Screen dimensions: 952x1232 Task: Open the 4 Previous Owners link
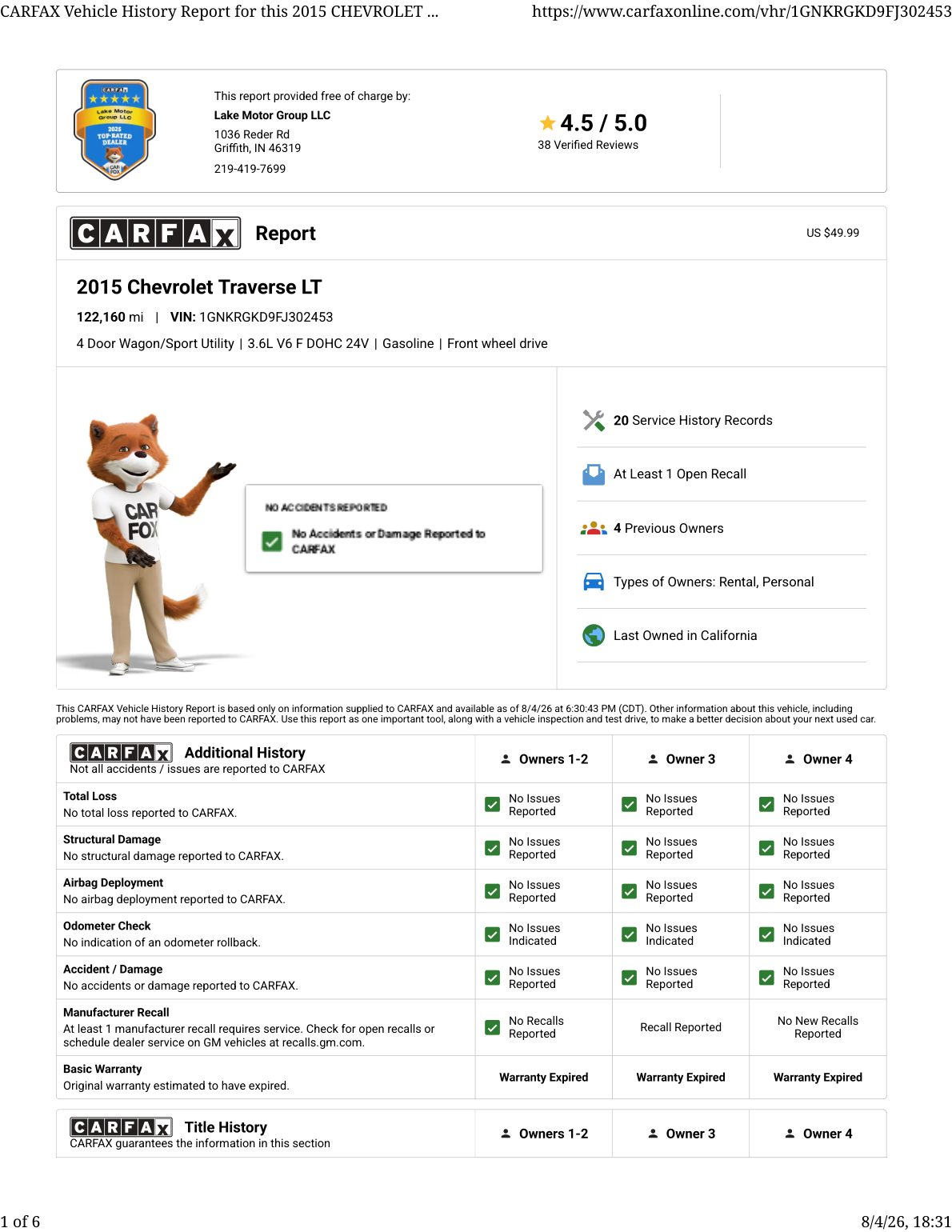[x=668, y=528]
